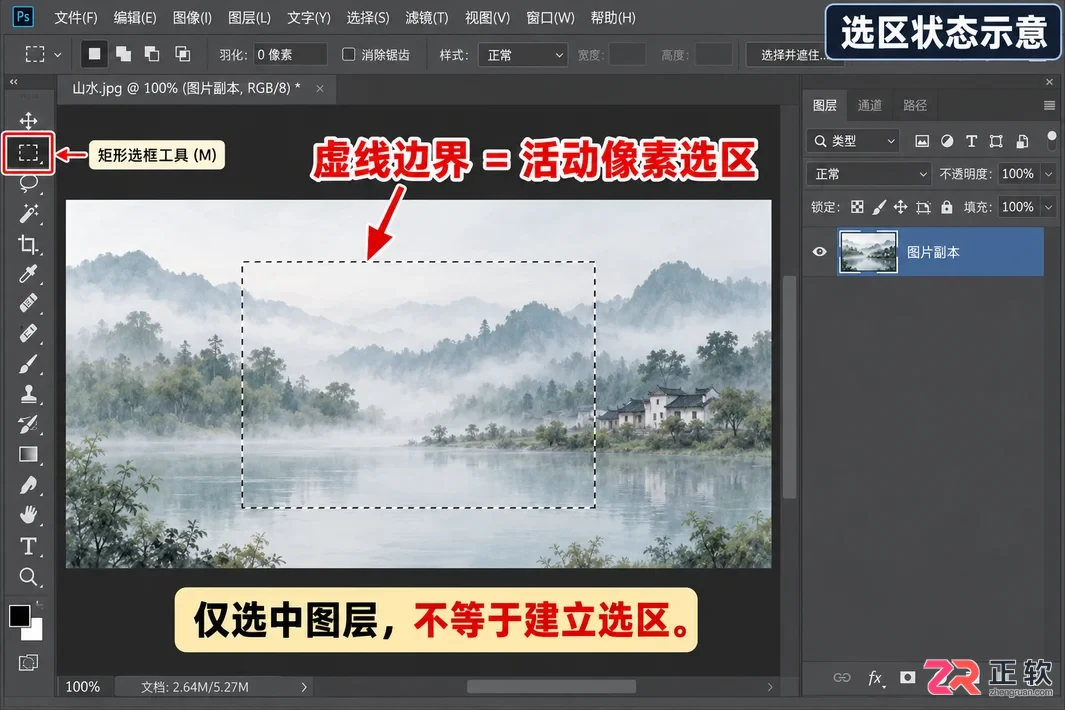The image size is (1065, 710).
Task: Select the Crop tool
Action: coord(28,245)
